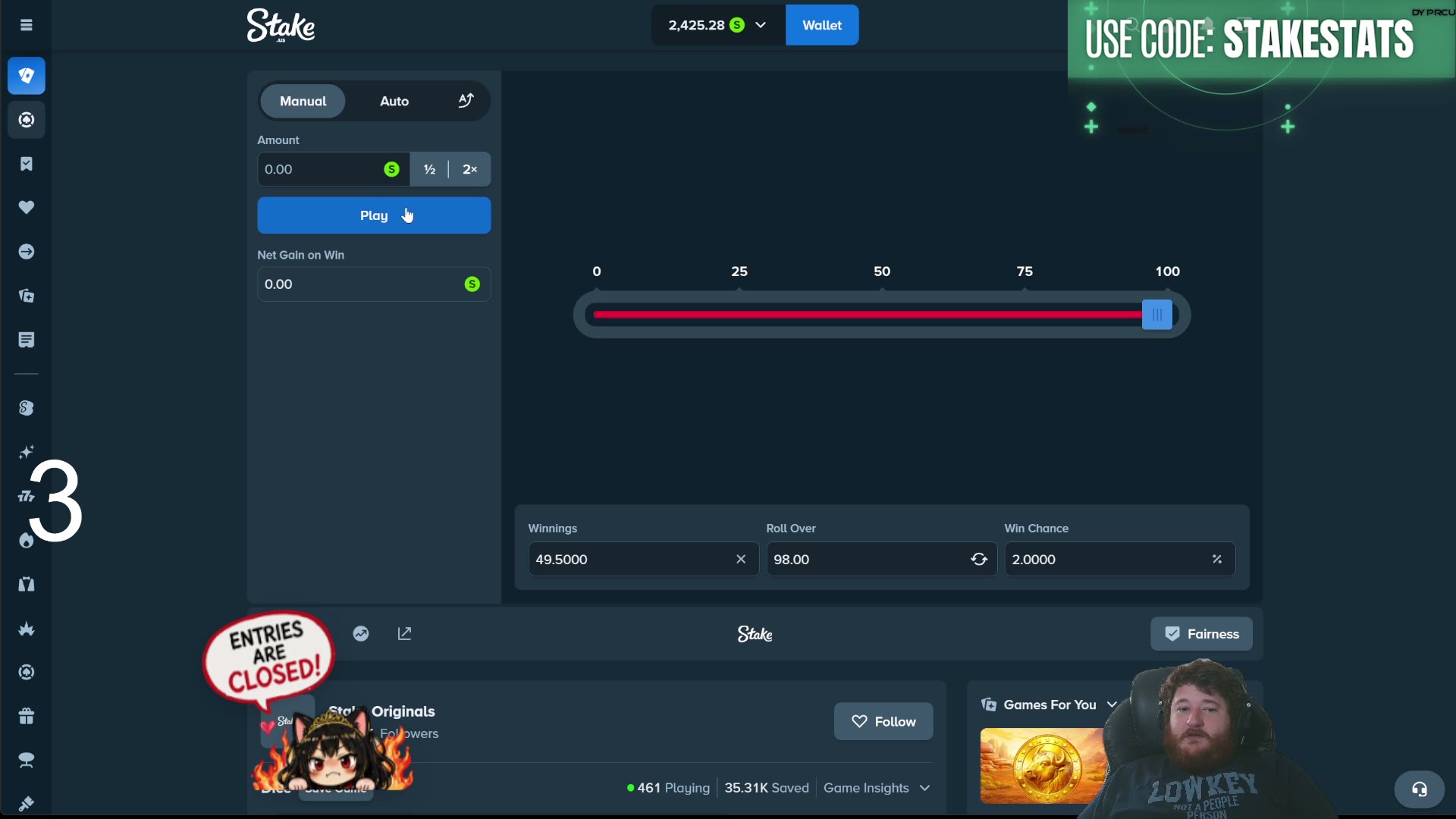Open Favourites heart icon in sidebar

tap(27, 207)
